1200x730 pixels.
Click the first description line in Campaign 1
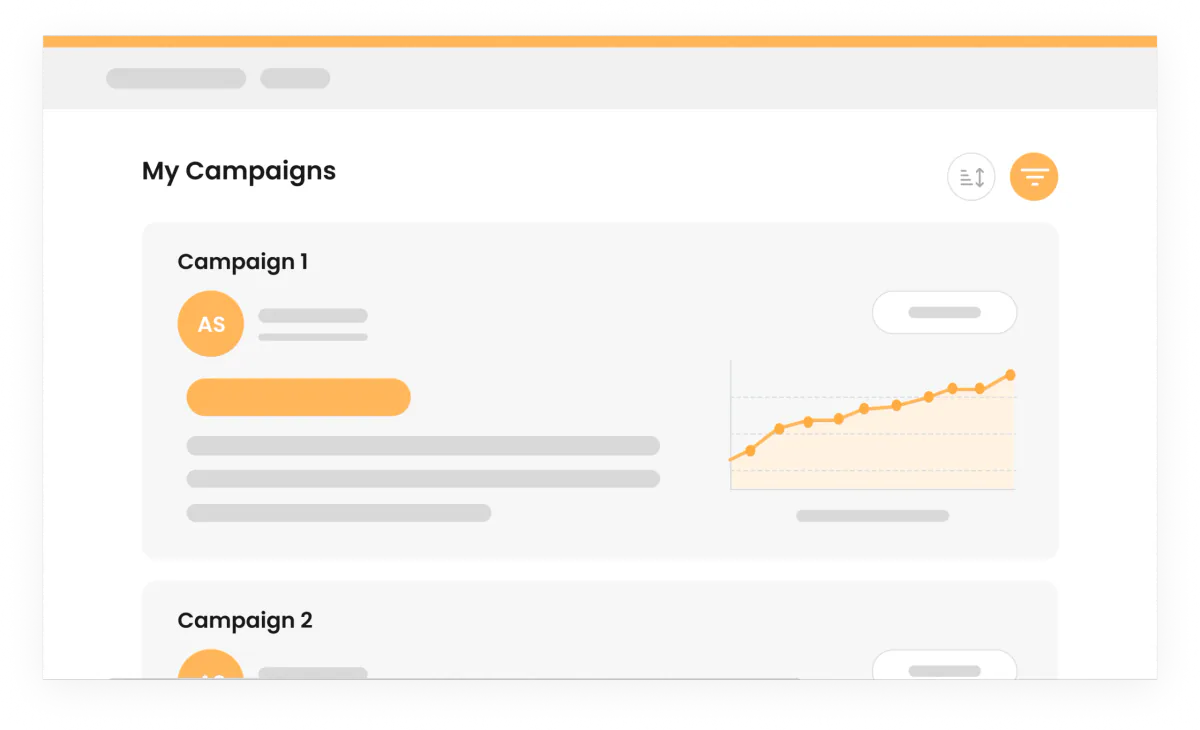[x=423, y=445]
